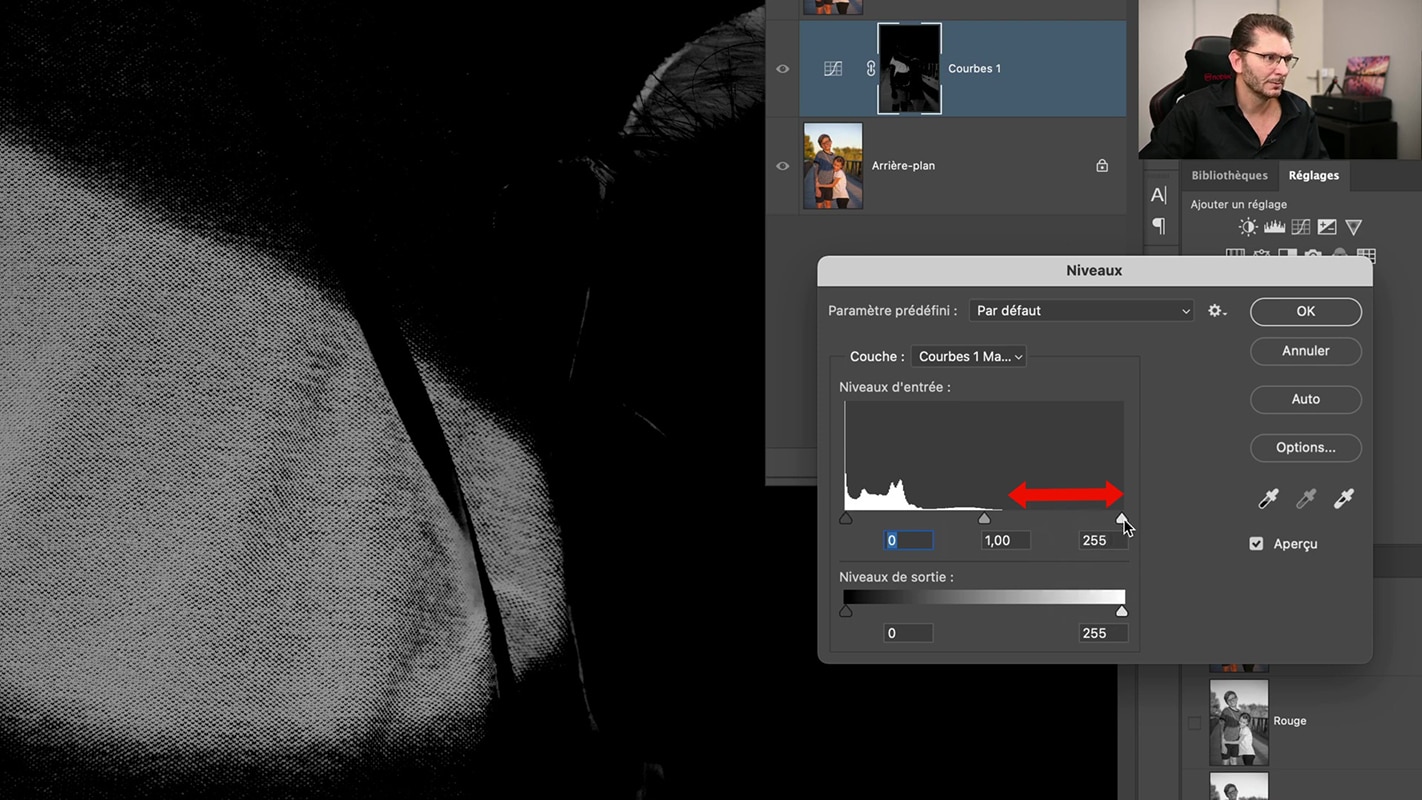Open the Options... button in Niveaux

[1306, 447]
